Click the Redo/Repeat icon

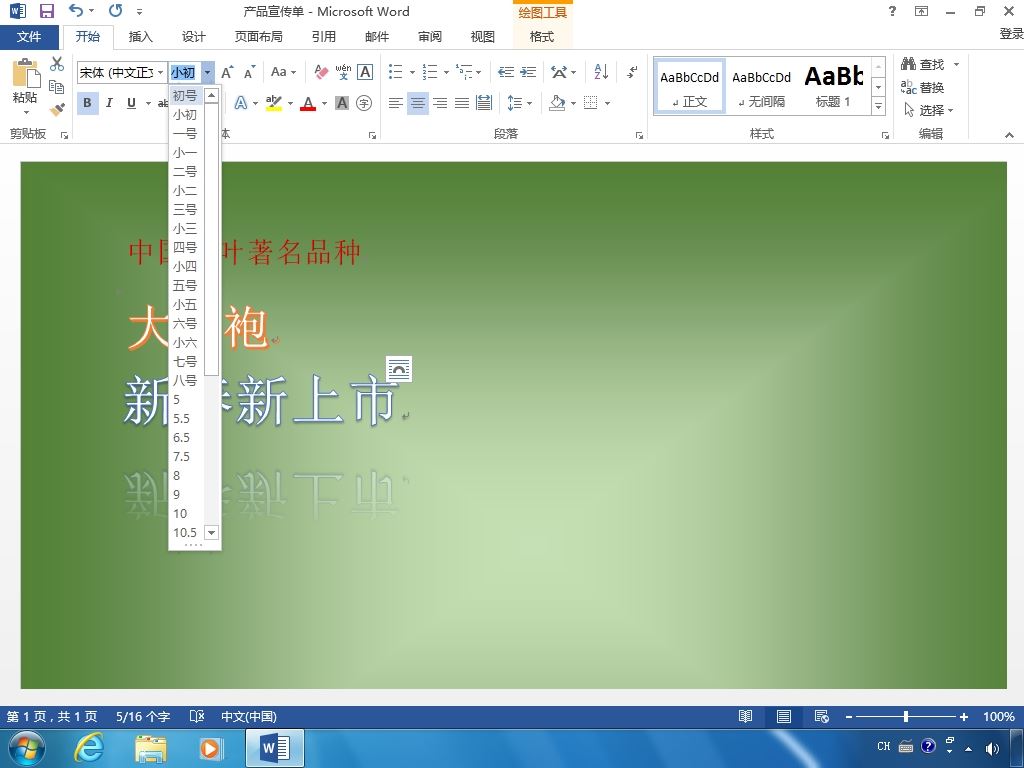[x=116, y=10]
